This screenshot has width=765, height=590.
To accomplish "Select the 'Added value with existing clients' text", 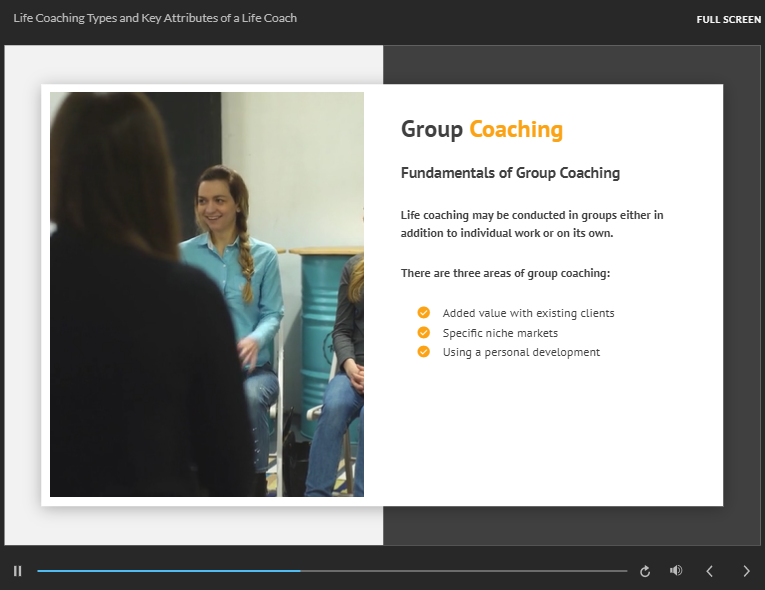I will coord(528,313).
